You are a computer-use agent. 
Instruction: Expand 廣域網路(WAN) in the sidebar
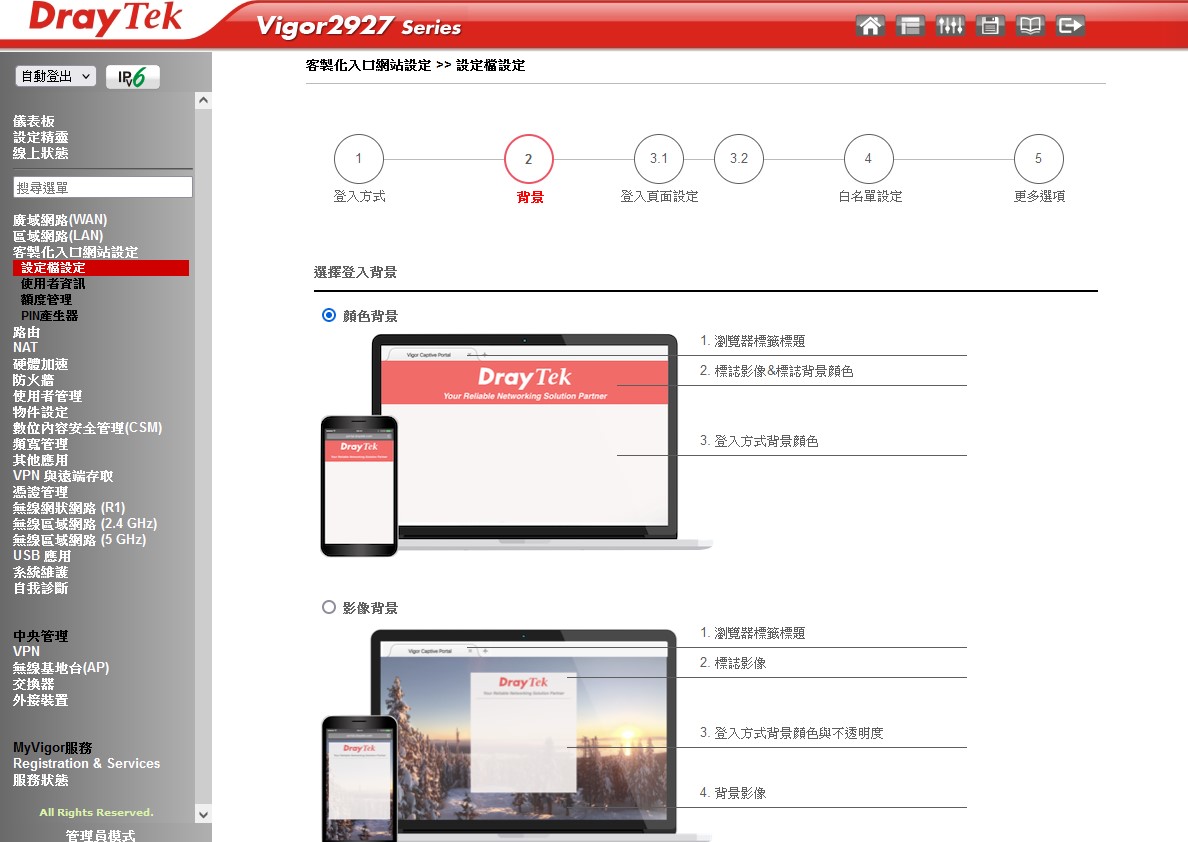(x=60, y=220)
